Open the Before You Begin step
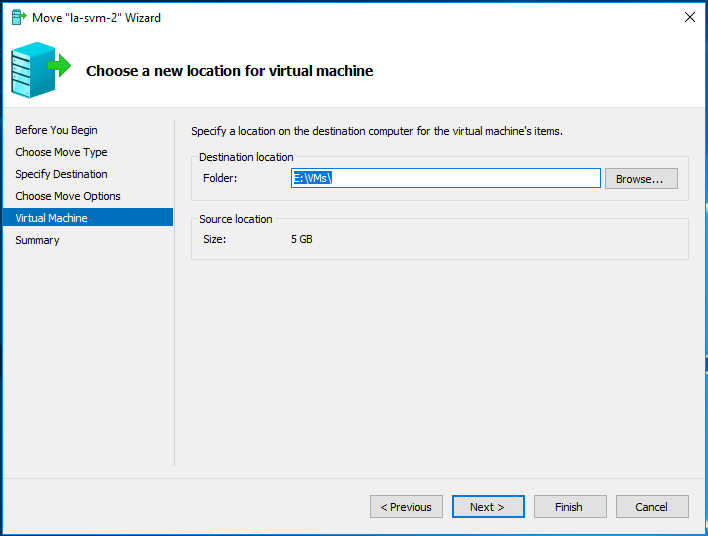 pyautogui.click(x=56, y=130)
